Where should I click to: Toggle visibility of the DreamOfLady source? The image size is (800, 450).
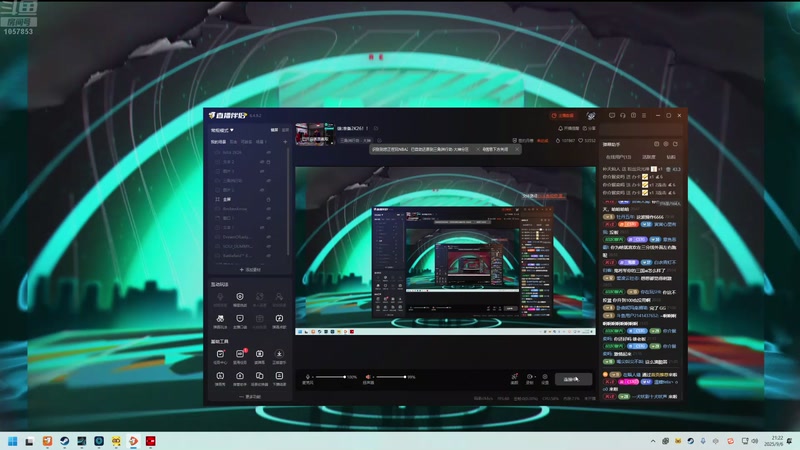click(x=268, y=237)
